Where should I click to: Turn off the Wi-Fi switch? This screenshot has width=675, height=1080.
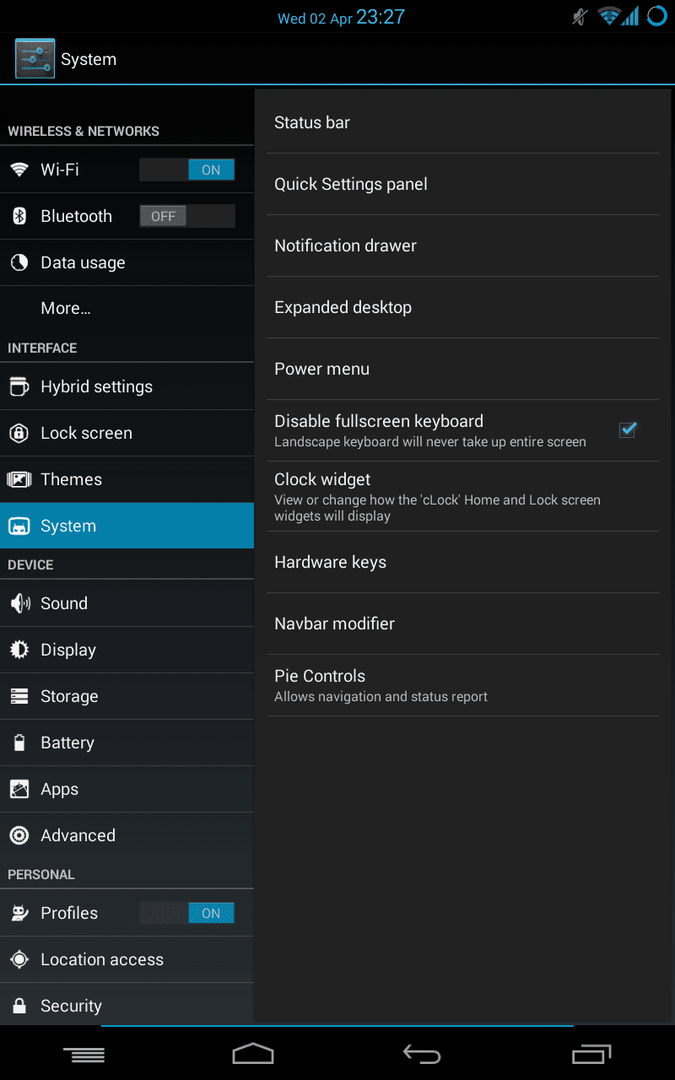pyautogui.click(x=187, y=169)
